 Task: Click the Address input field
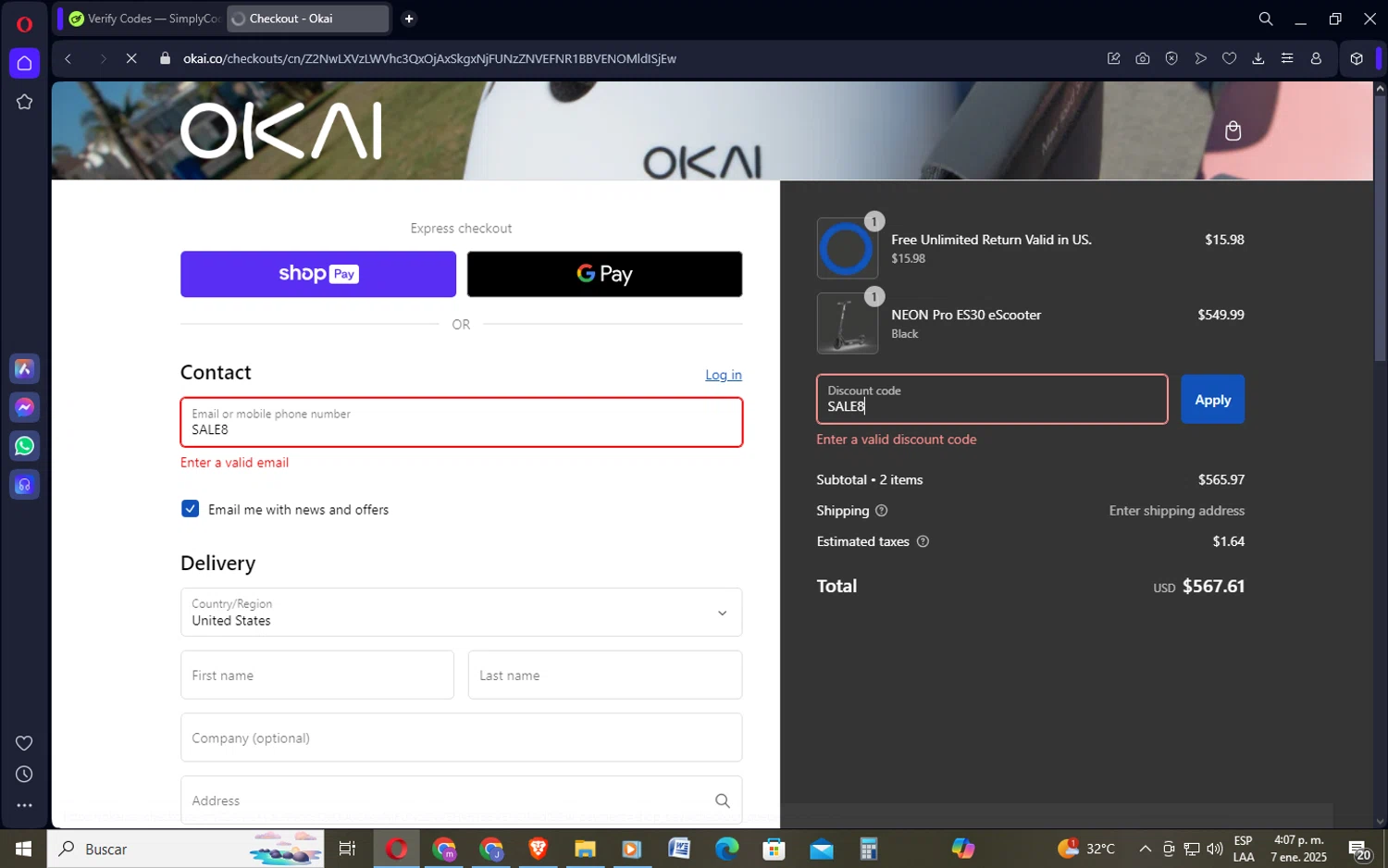(x=461, y=800)
